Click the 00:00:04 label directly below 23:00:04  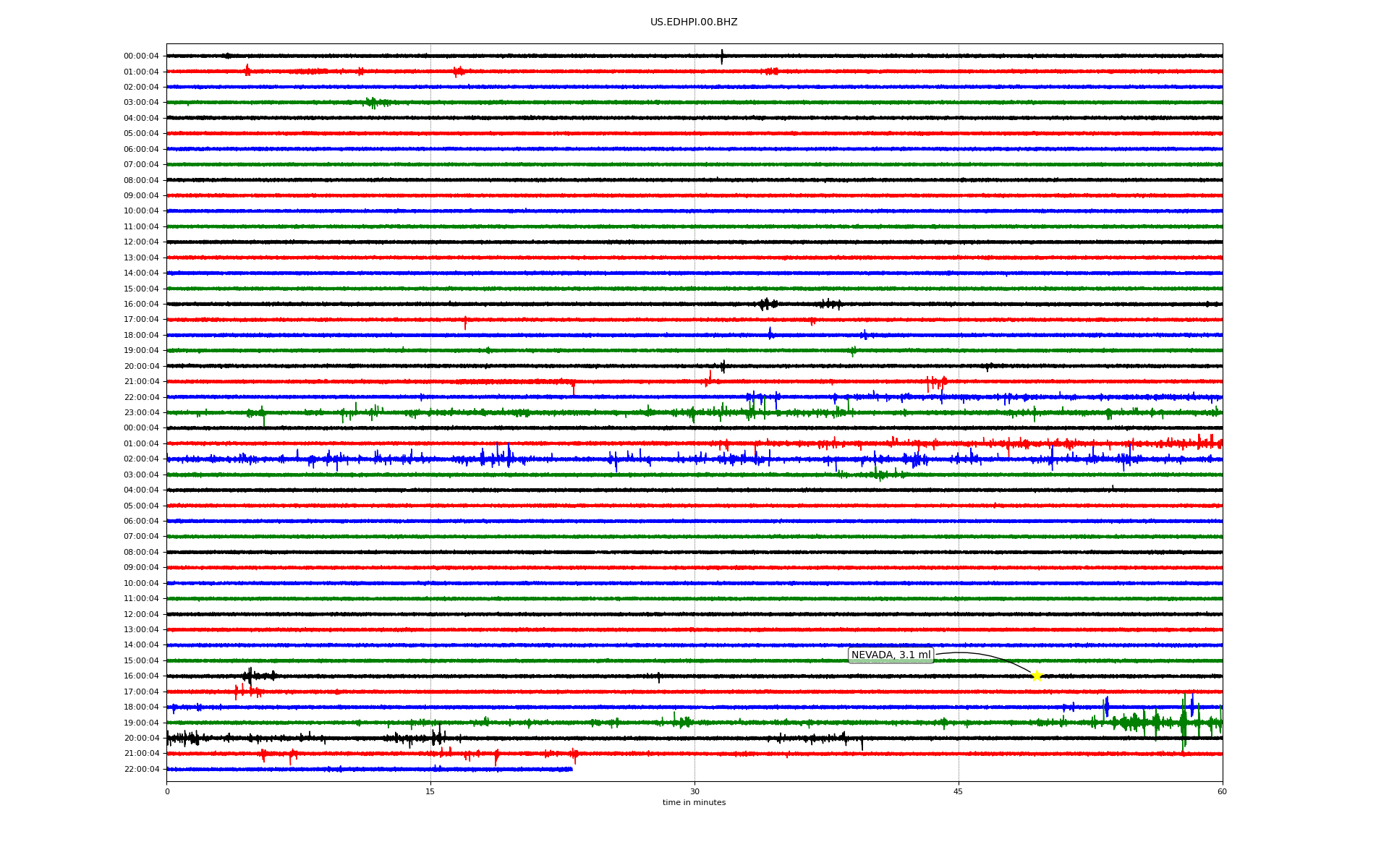pos(141,428)
